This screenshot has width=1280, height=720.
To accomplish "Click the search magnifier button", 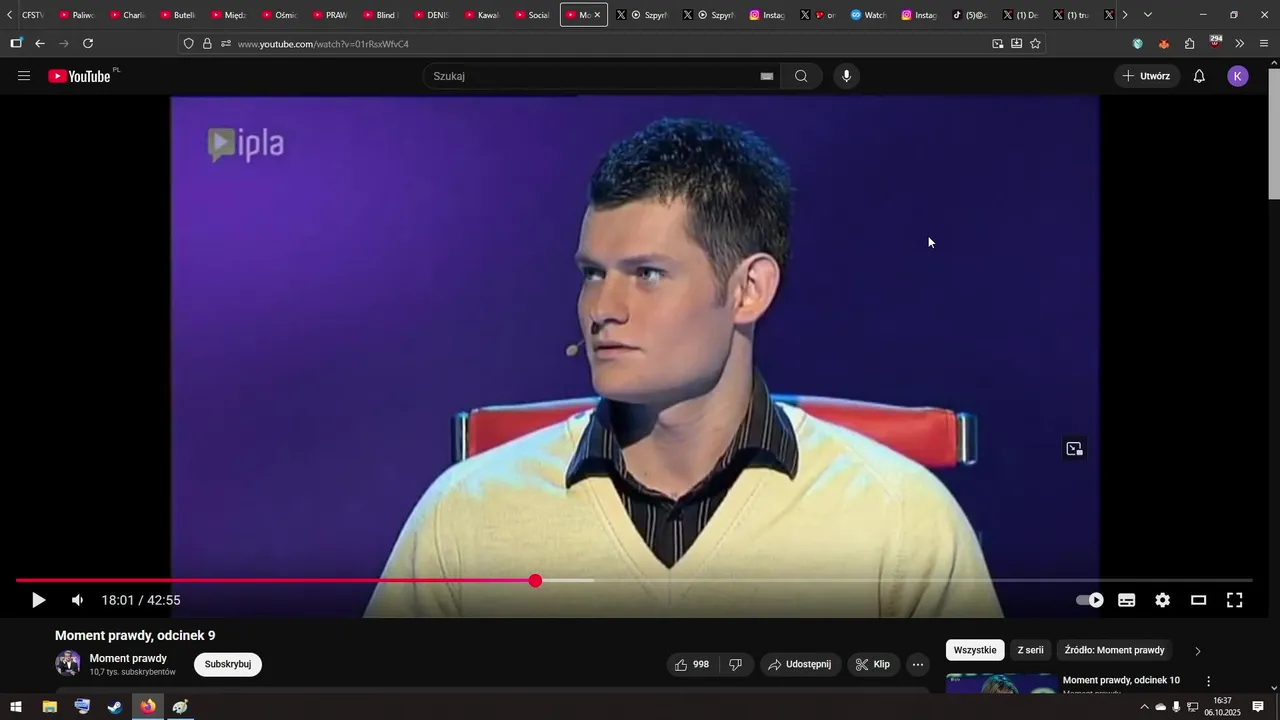I will [x=802, y=76].
